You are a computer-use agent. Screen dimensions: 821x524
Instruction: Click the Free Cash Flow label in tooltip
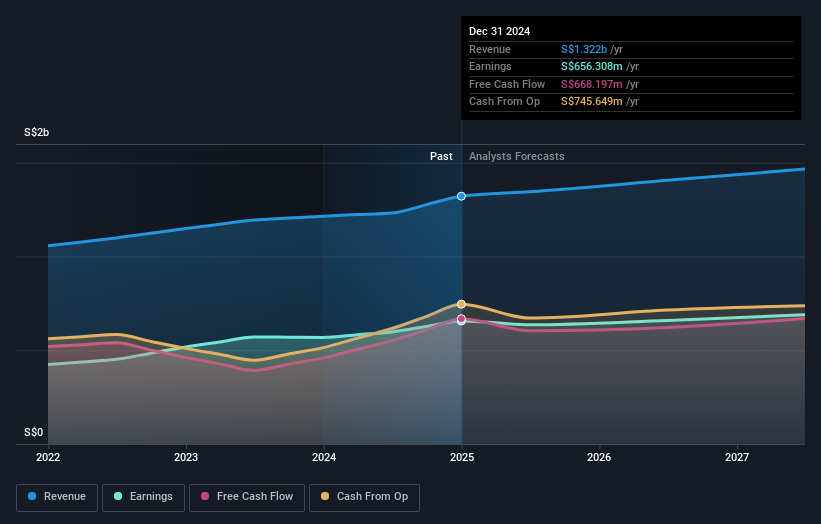[507, 84]
